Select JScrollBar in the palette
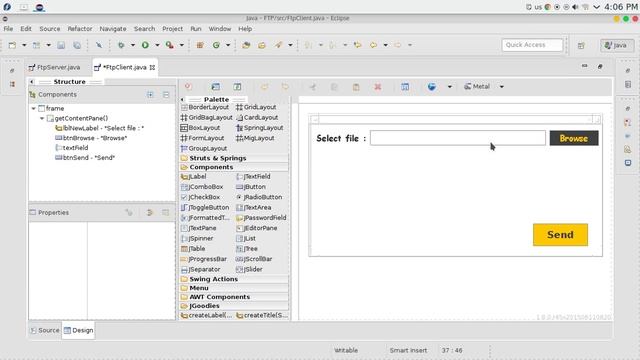 254,259
